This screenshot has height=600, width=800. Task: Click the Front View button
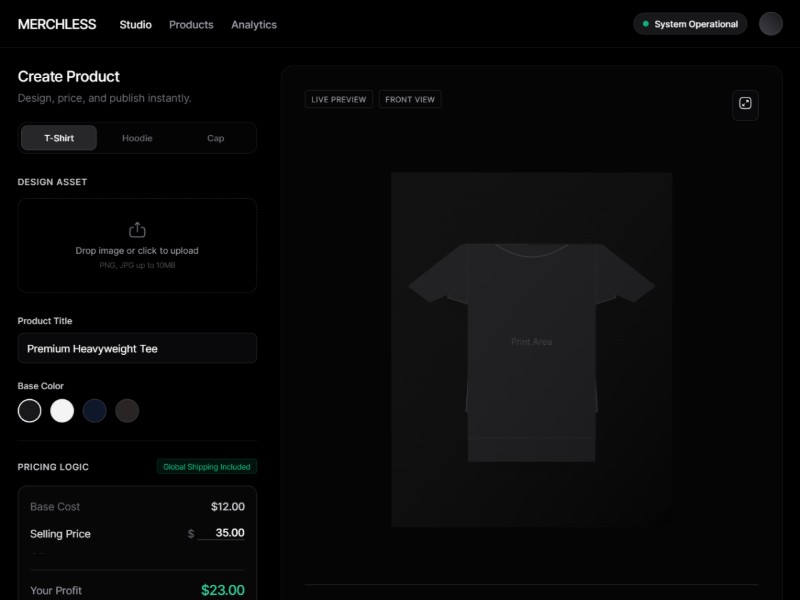[x=410, y=99]
